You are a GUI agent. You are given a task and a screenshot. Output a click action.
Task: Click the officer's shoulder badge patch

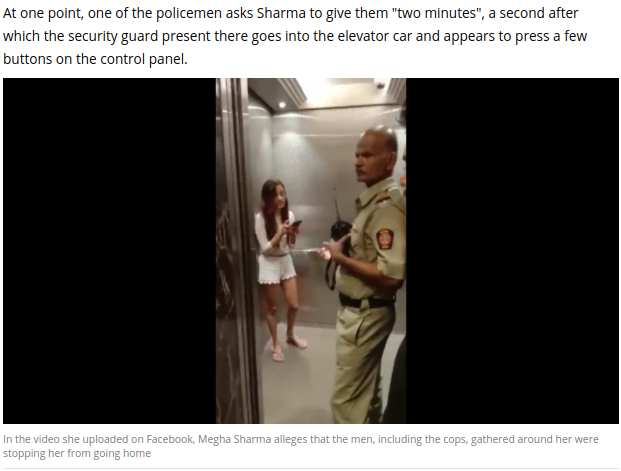384,239
